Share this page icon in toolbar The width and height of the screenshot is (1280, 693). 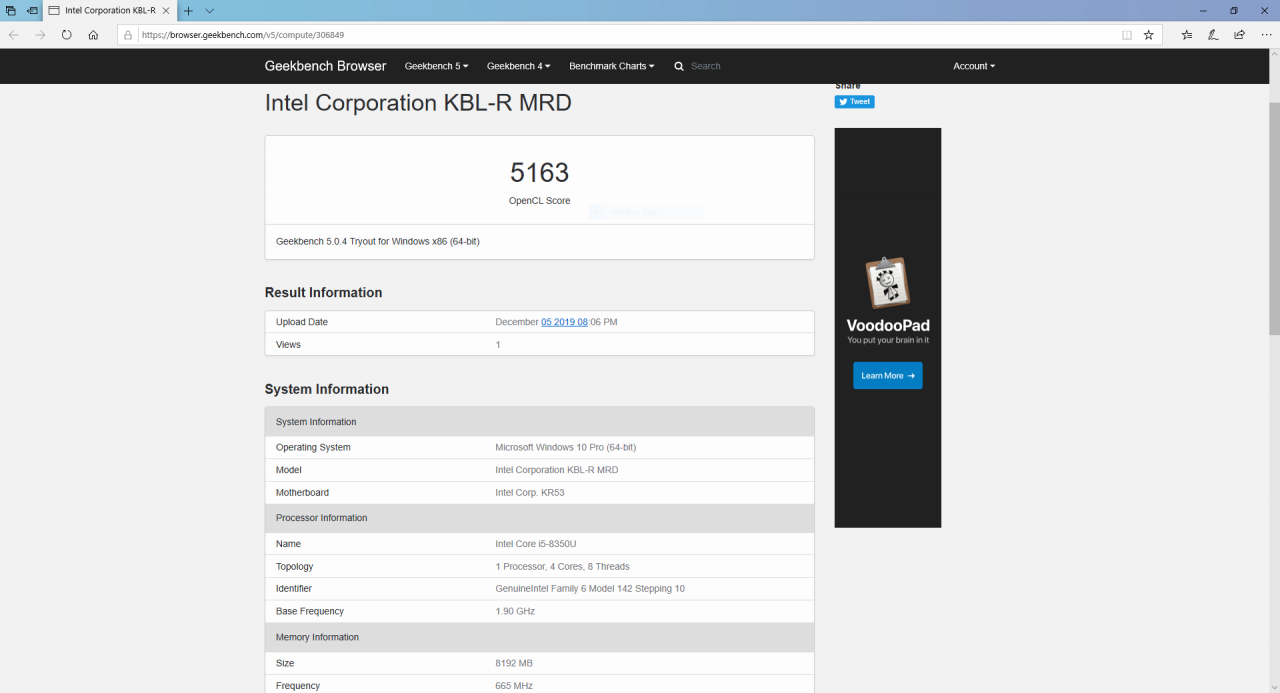click(1239, 34)
